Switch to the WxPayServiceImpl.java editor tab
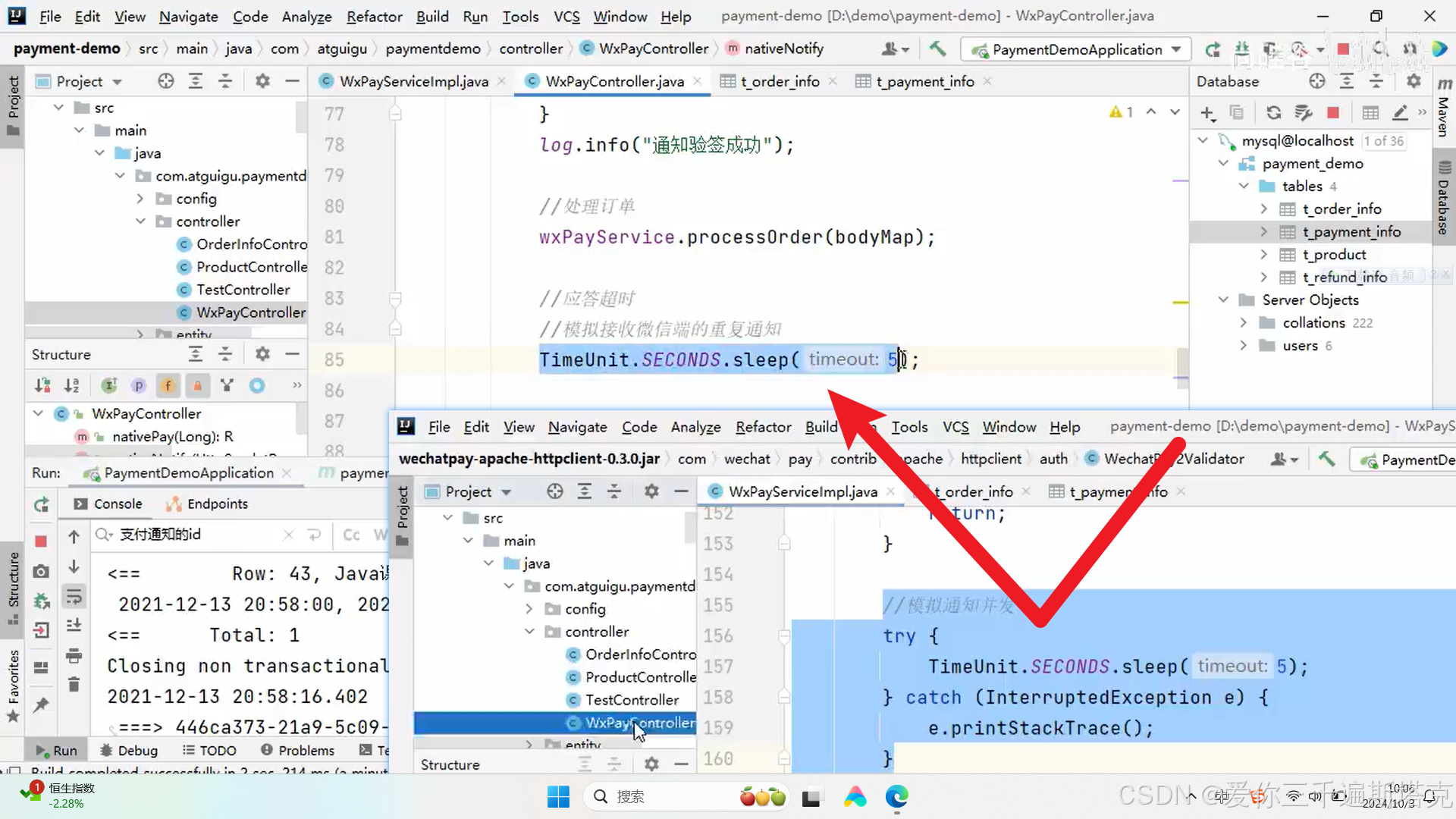This screenshot has height=819, width=1456. [x=413, y=81]
